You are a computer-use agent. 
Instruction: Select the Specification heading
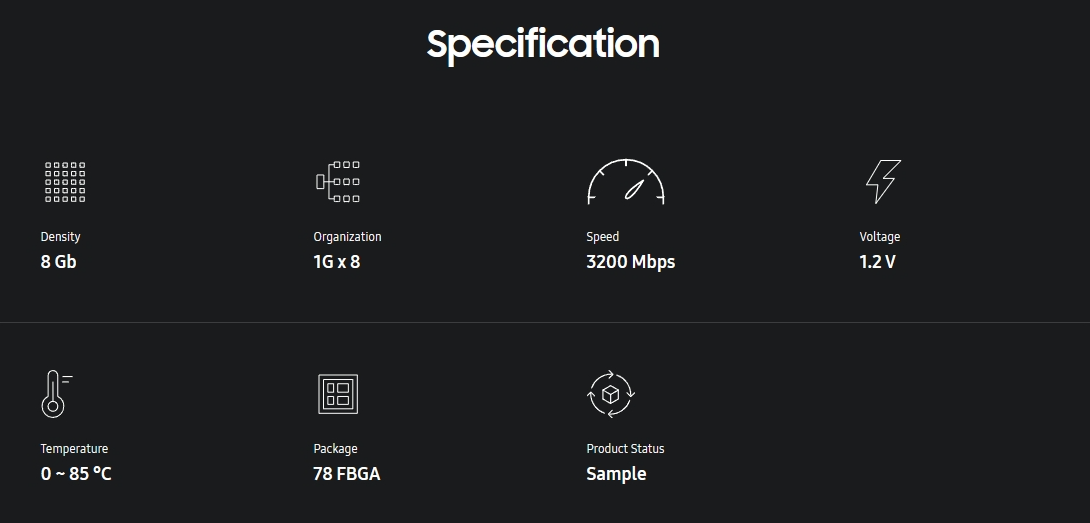point(543,45)
